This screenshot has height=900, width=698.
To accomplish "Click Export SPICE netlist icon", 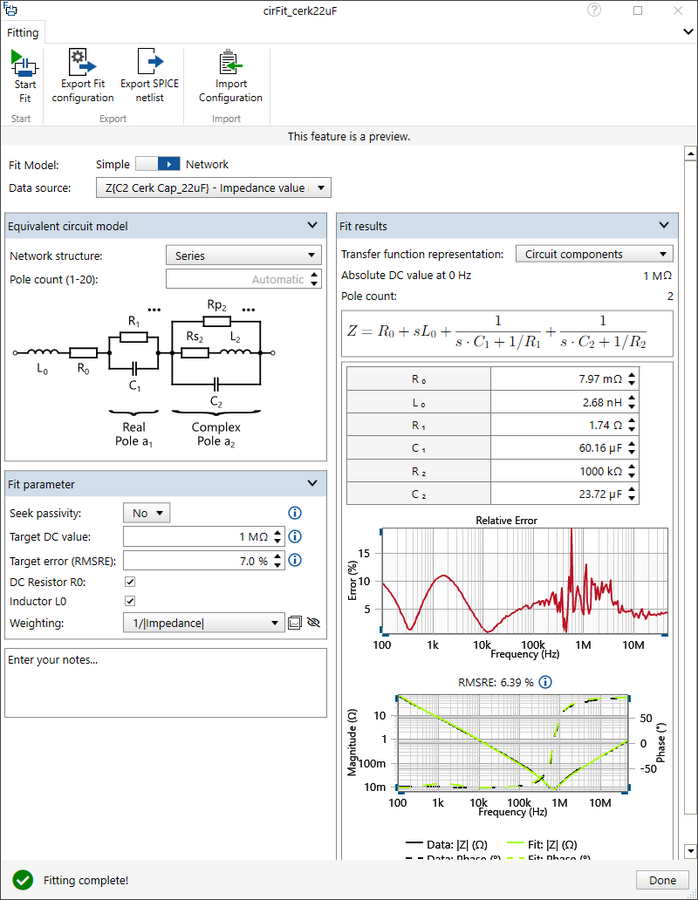I will pyautogui.click(x=150, y=61).
